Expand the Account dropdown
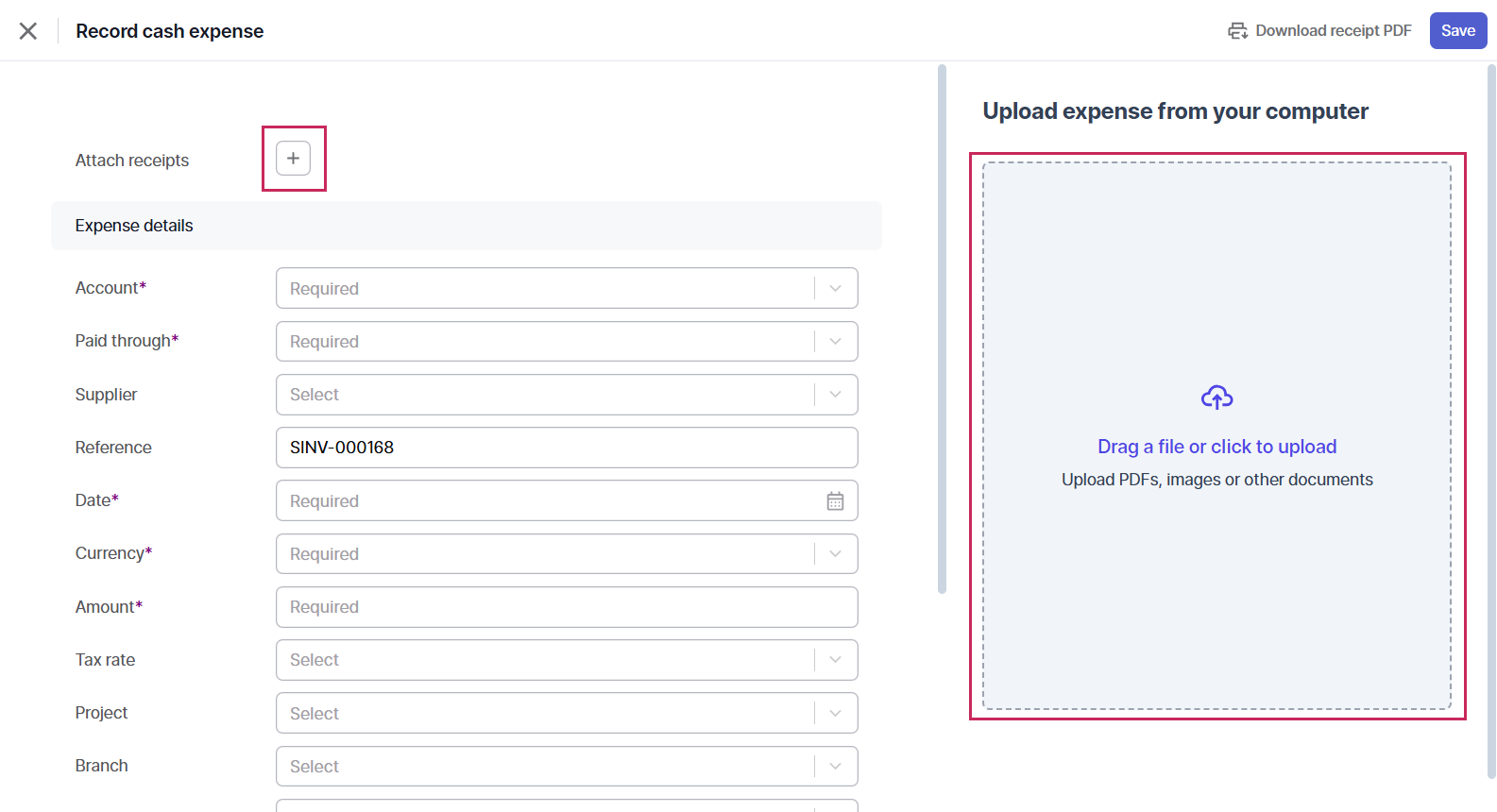This screenshot has height=812, width=1497. point(835,289)
